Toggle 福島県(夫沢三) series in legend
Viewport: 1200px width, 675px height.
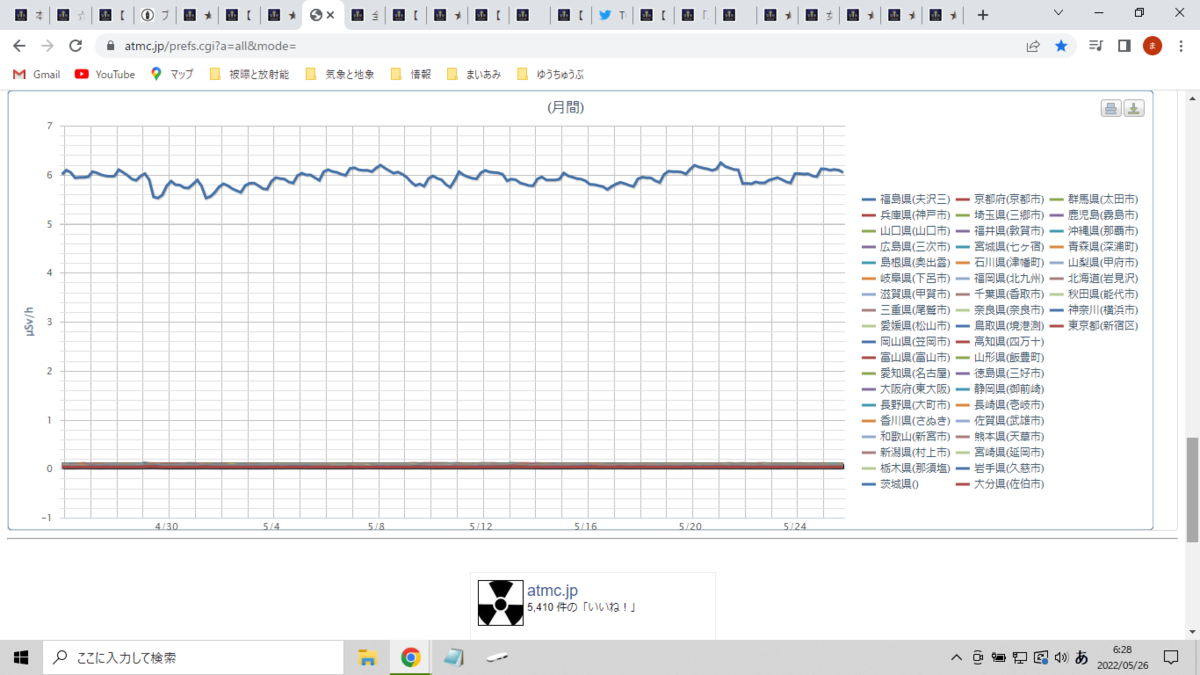tap(905, 200)
